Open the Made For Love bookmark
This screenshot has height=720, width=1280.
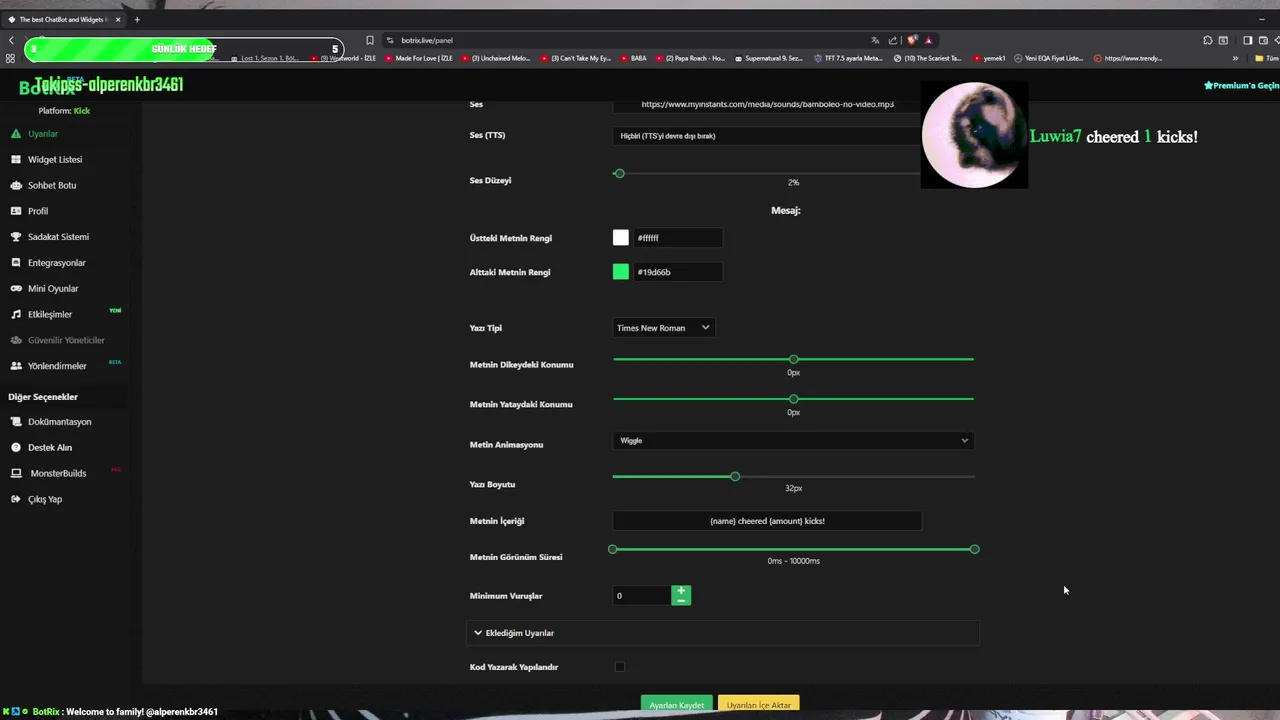click(418, 58)
